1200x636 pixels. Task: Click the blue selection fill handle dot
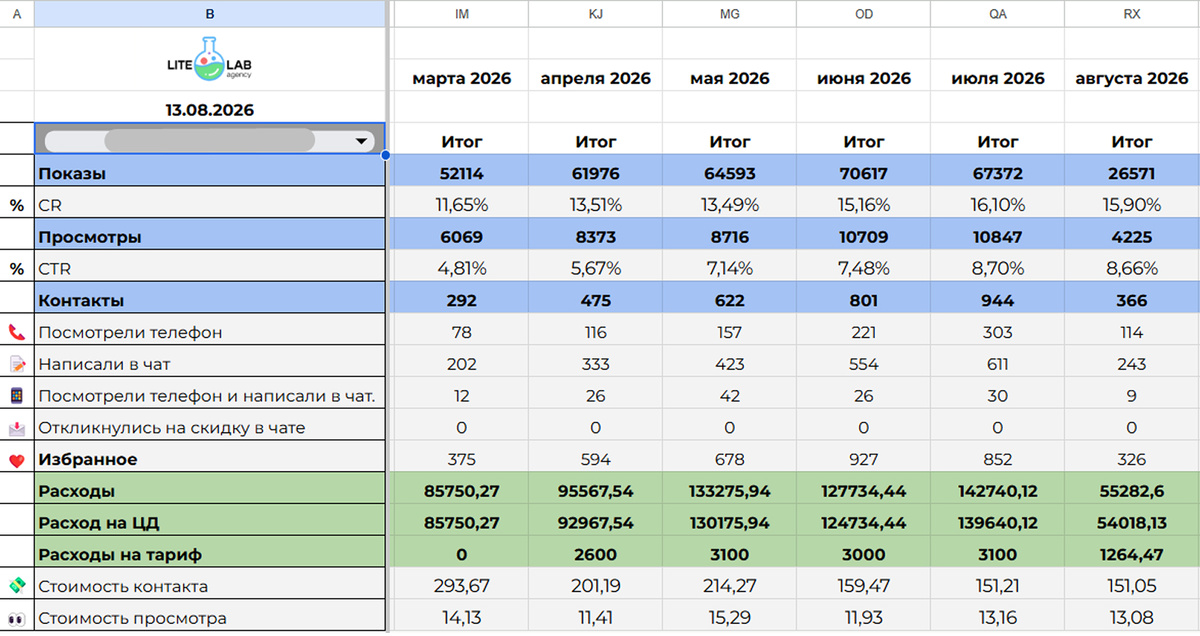(386, 155)
